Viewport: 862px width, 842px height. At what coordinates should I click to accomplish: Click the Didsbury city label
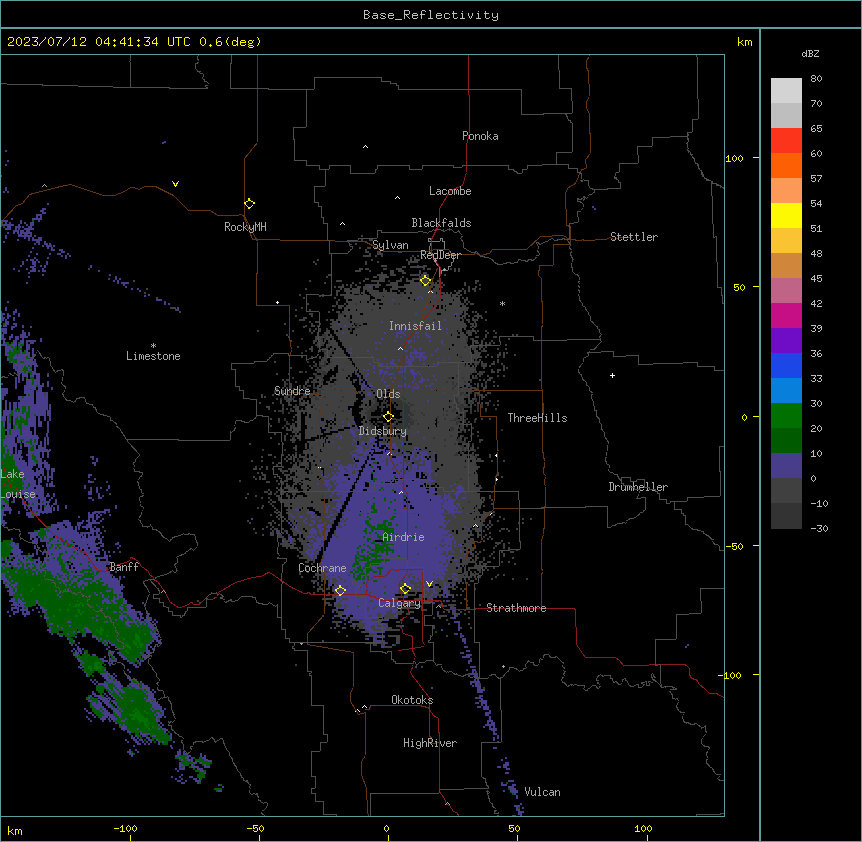[382, 431]
